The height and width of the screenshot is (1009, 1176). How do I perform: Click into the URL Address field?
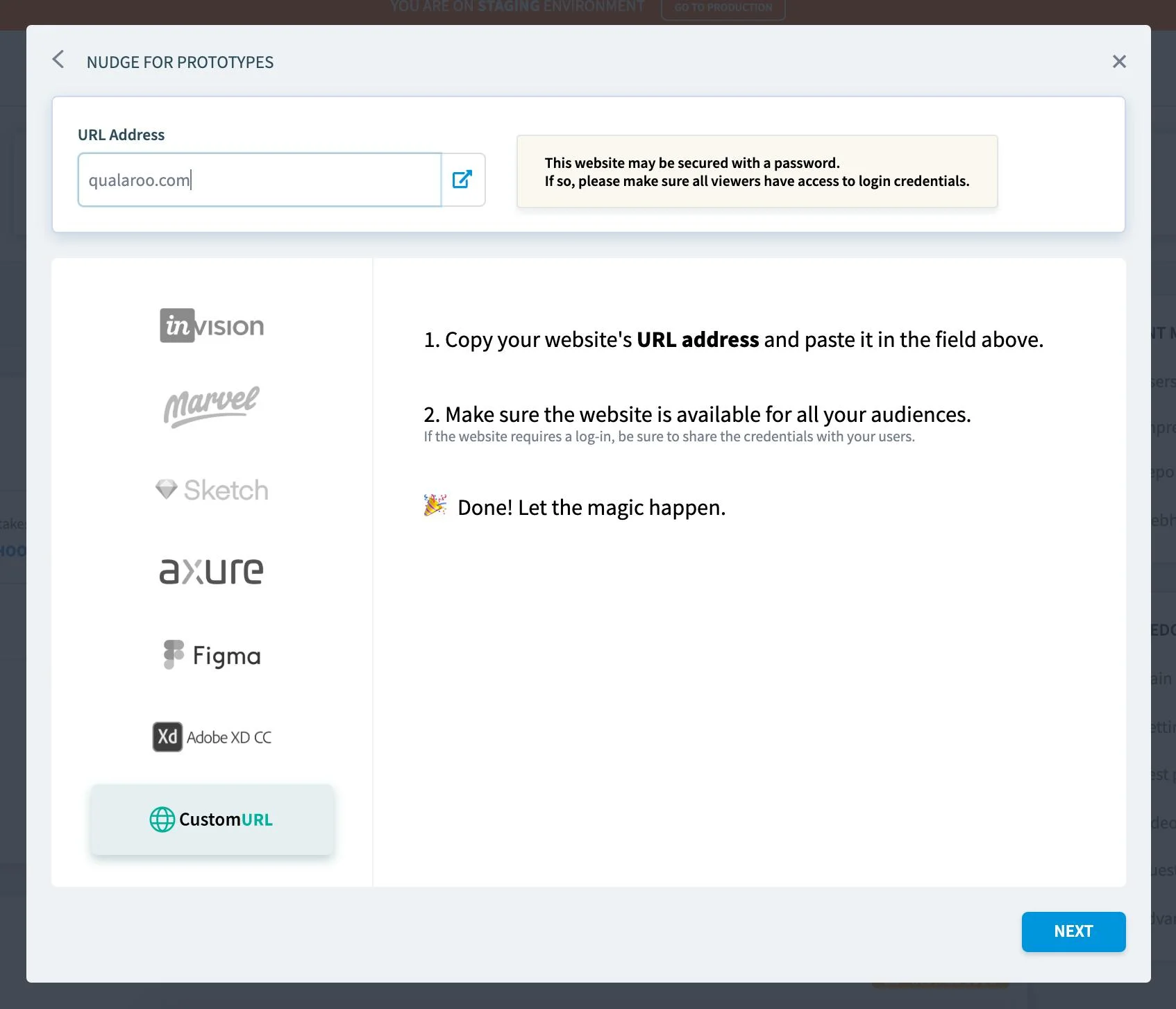[260, 180]
